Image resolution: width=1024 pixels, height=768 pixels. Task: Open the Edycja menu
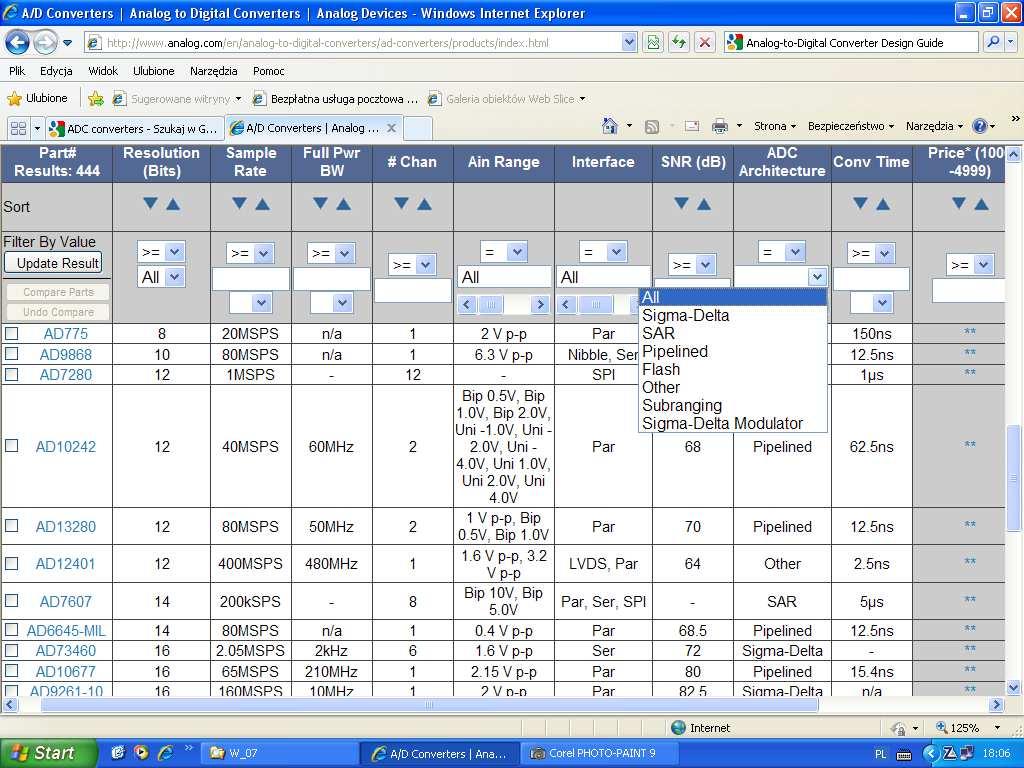[x=56, y=71]
